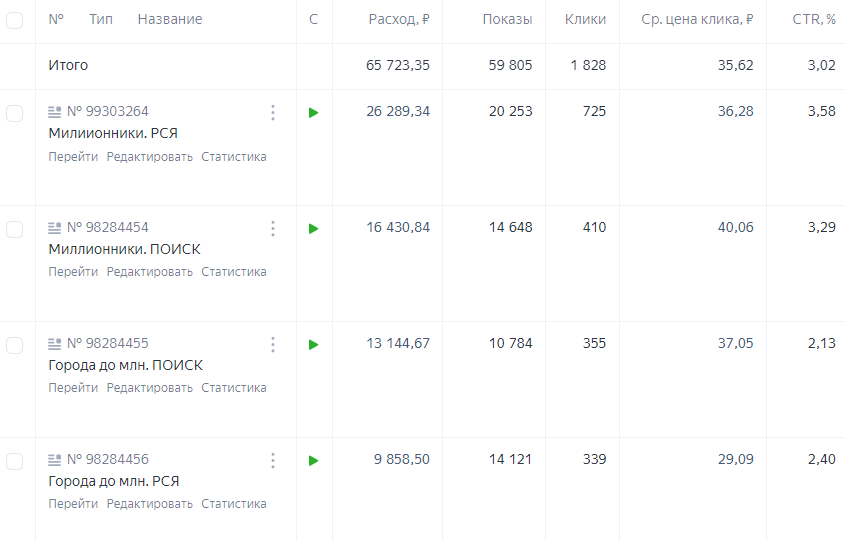Check the box for Милиионники. РСЯ campaign
Image resolution: width=845 pixels, height=541 pixels.
point(15,113)
